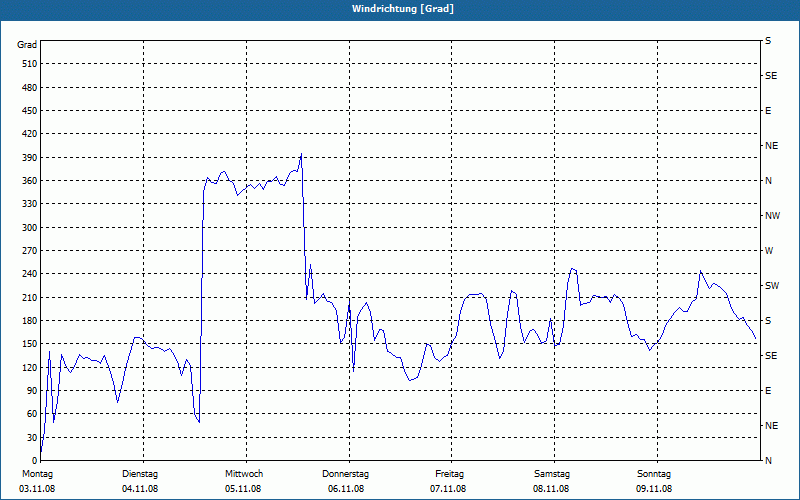Select the Dienstag day label

point(140,474)
